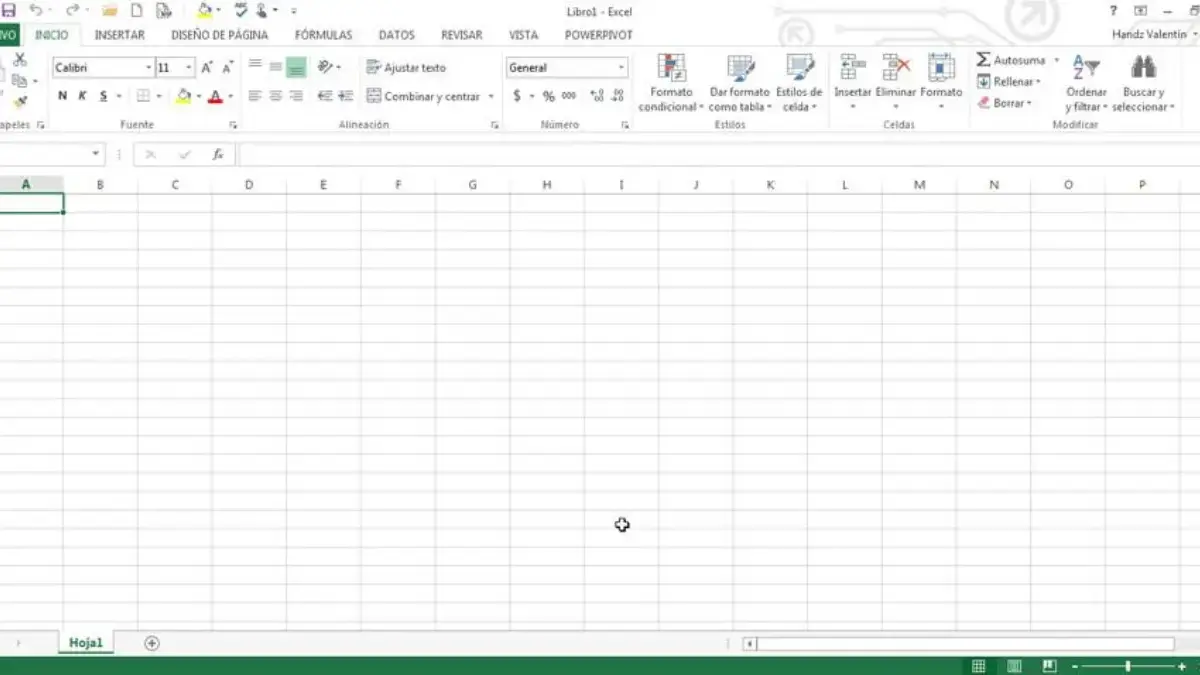Click the Combinar y centrar button
This screenshot has height=675, width=1200.
click(x=424, y=96)
